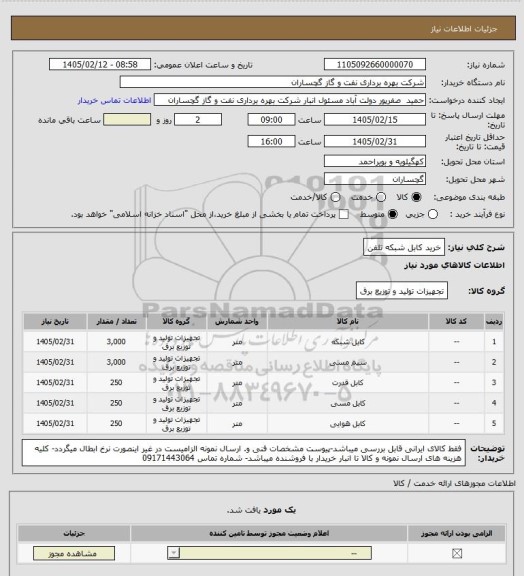Select the کابل مسی item name cell

coord(348,403)
